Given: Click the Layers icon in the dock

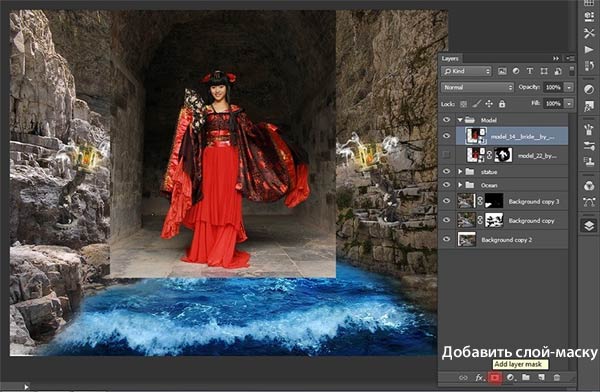Looking at the screenshot, I should tap(589, 226).
